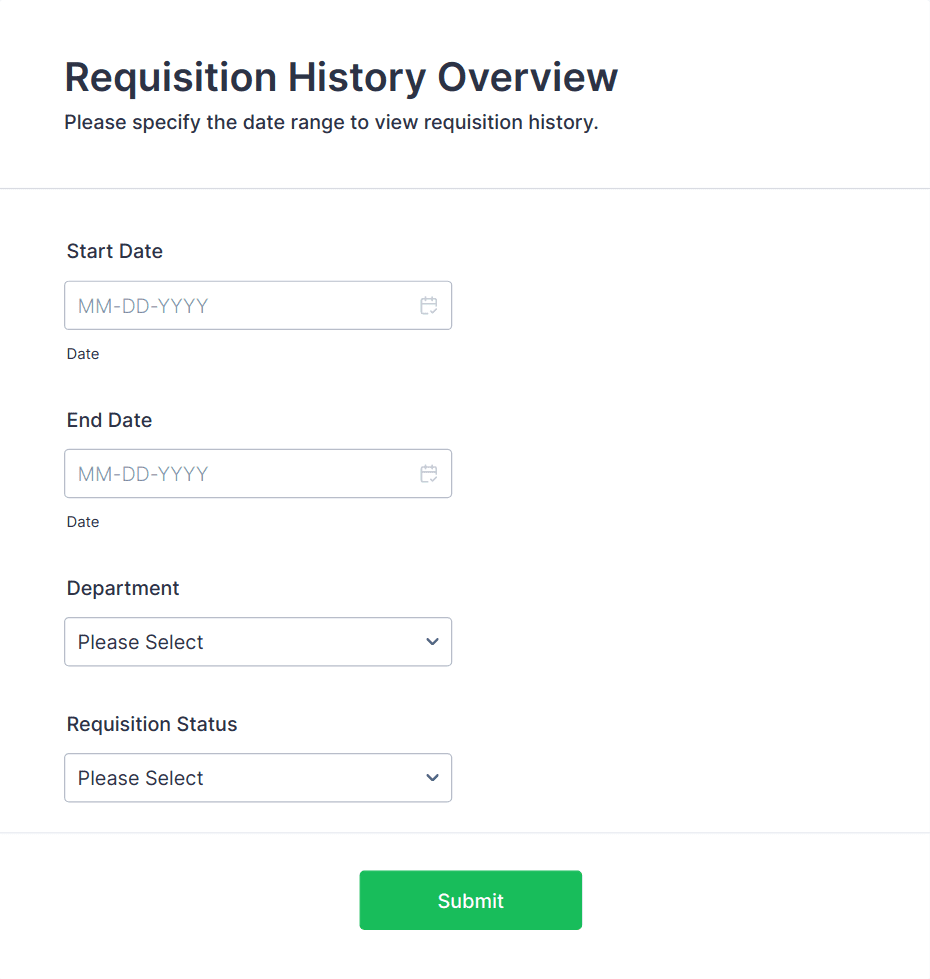Click the Department dropdown chevron arrow
Viewport: 930px width, 979px height.
point(432,642)
